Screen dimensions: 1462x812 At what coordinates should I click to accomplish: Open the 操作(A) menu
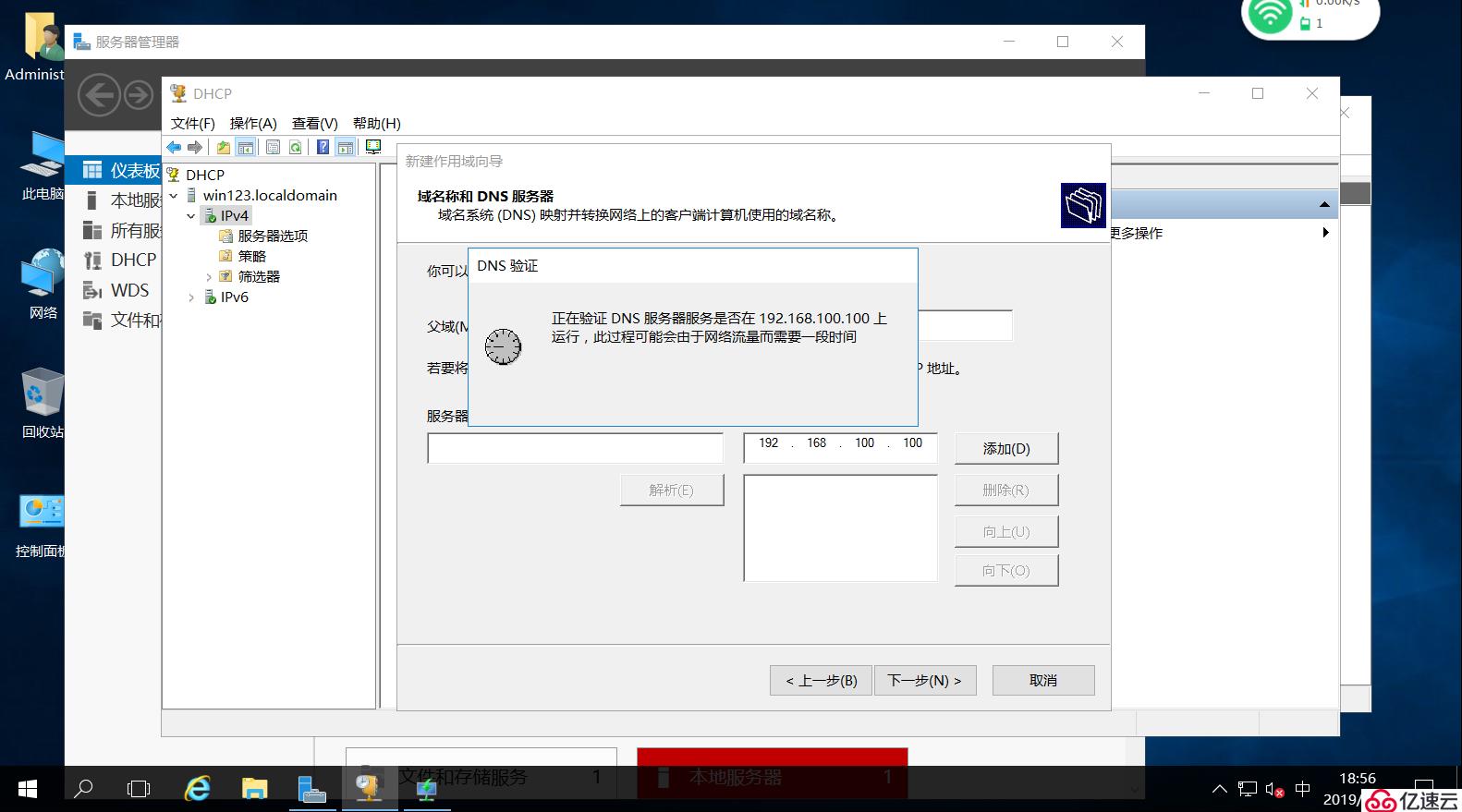(x=253, y=123)
